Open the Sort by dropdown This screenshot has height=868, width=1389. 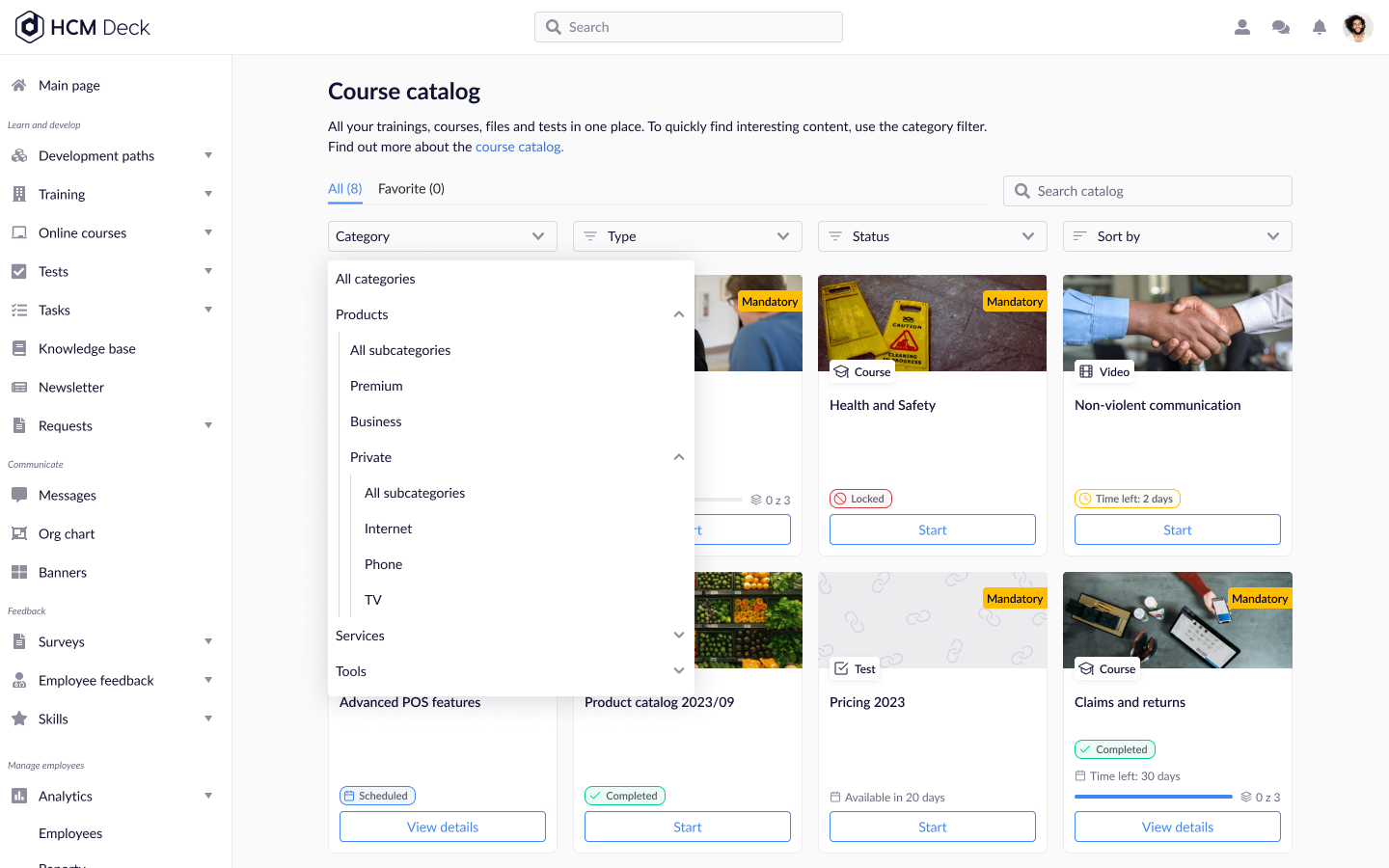(x=1178, y=236)
